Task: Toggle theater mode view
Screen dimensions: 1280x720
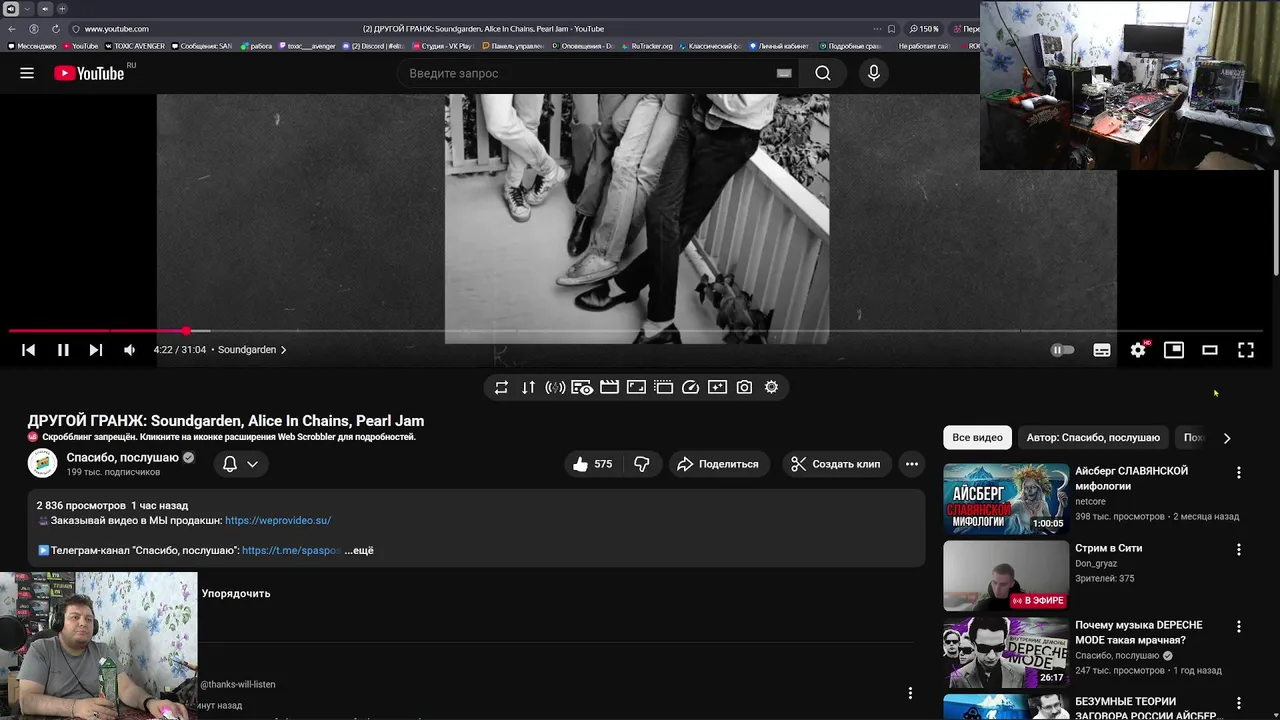Action: coord(1210,350)
